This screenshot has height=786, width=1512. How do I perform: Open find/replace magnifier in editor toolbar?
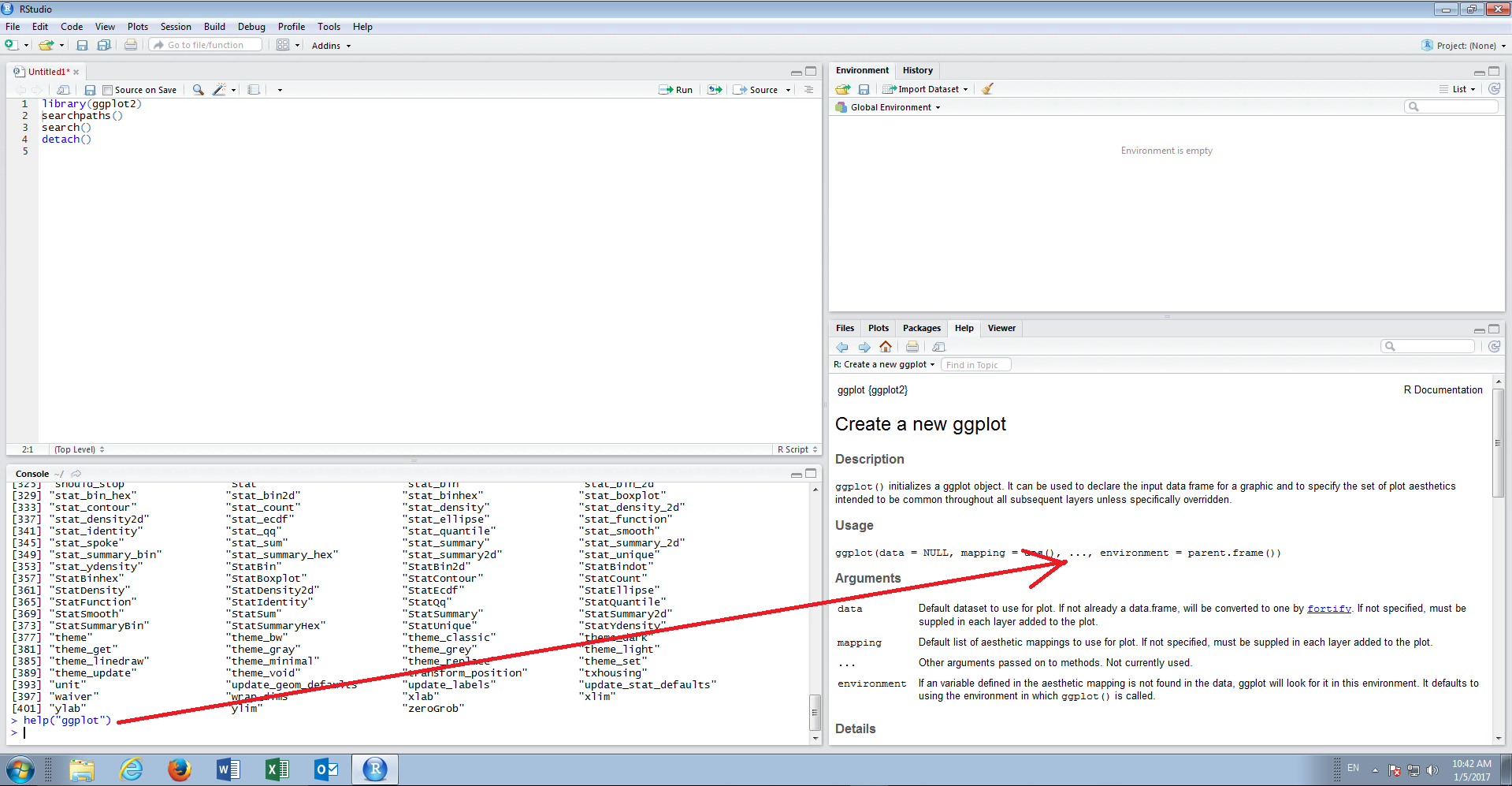pos(198,90)
